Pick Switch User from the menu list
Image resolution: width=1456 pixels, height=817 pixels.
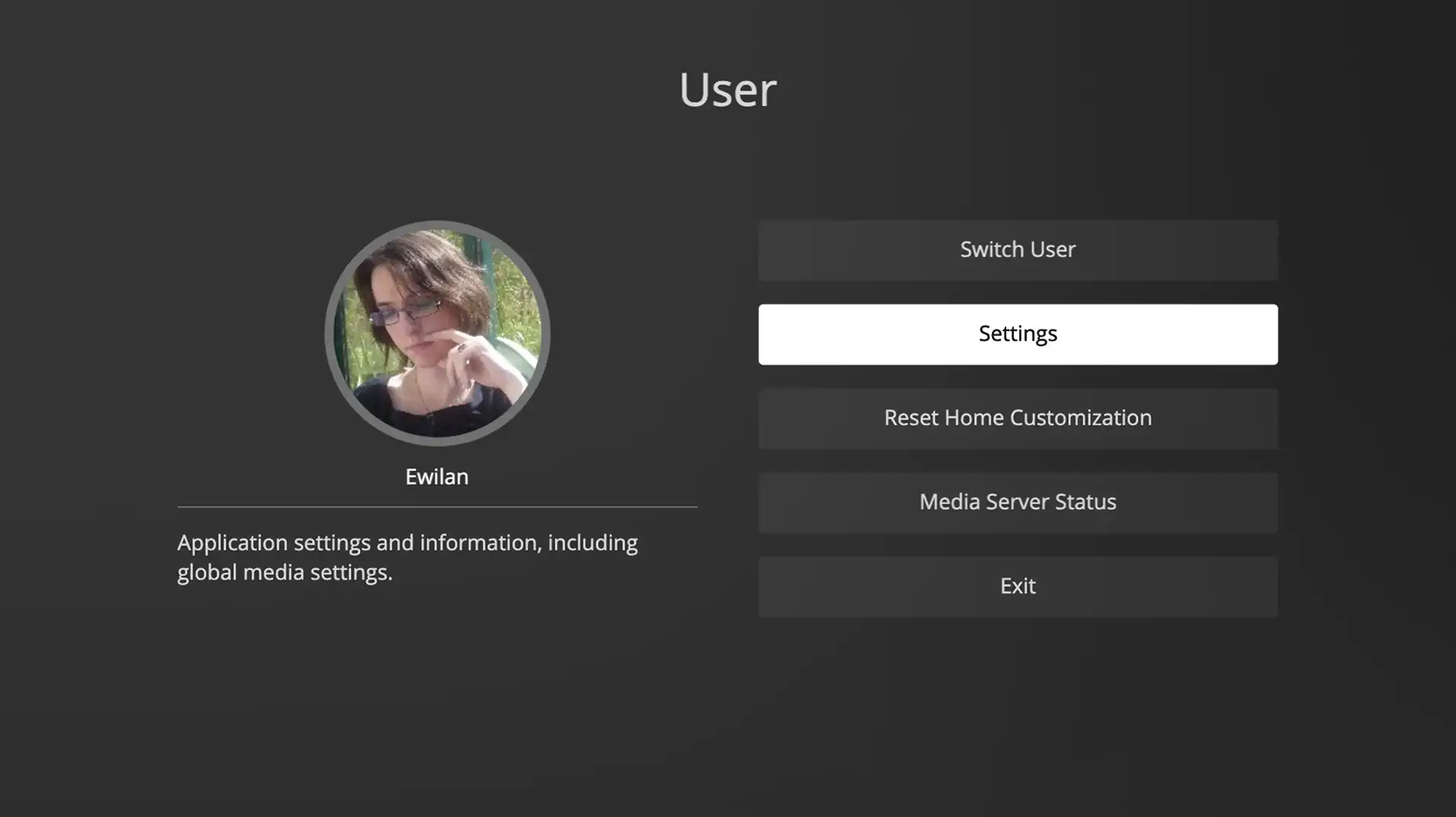(1017, 249)
